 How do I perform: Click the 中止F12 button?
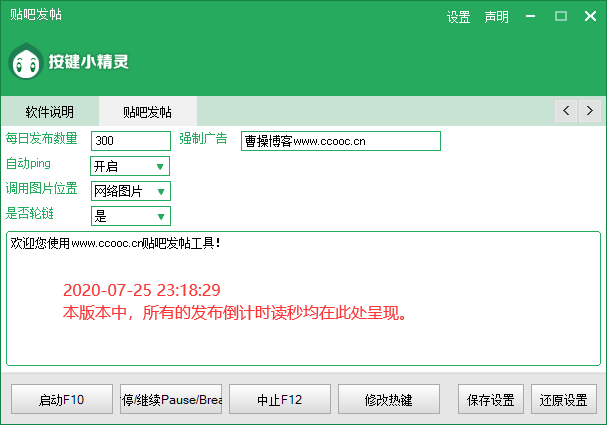[x=280, y=399]
